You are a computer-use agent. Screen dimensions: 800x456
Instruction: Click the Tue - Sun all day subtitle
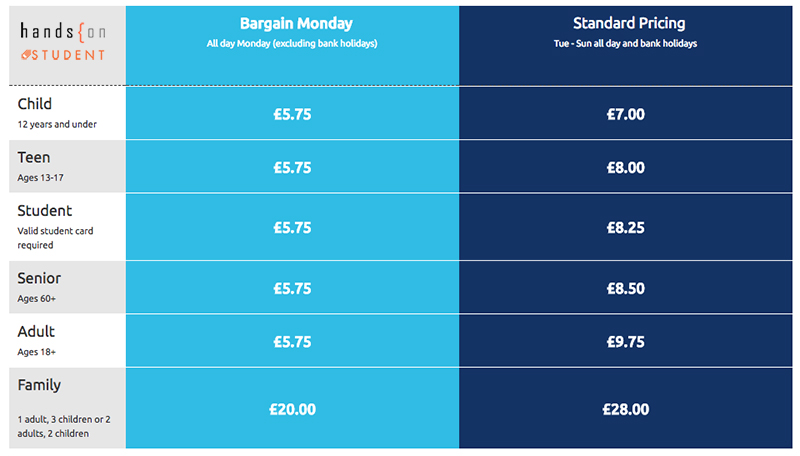(626, 44)
